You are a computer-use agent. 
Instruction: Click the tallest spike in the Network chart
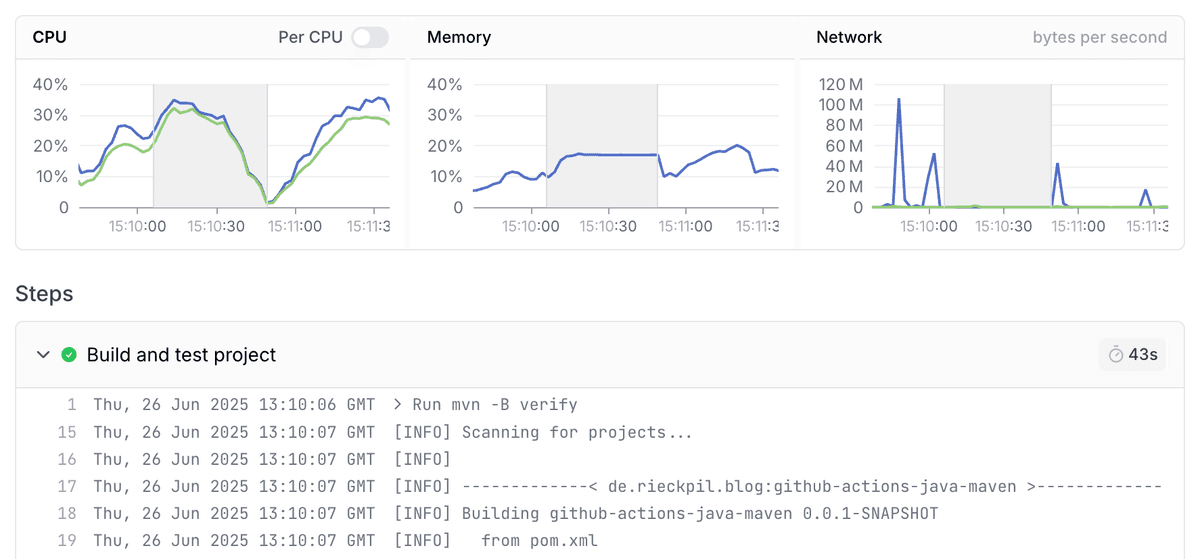point(899,101)
